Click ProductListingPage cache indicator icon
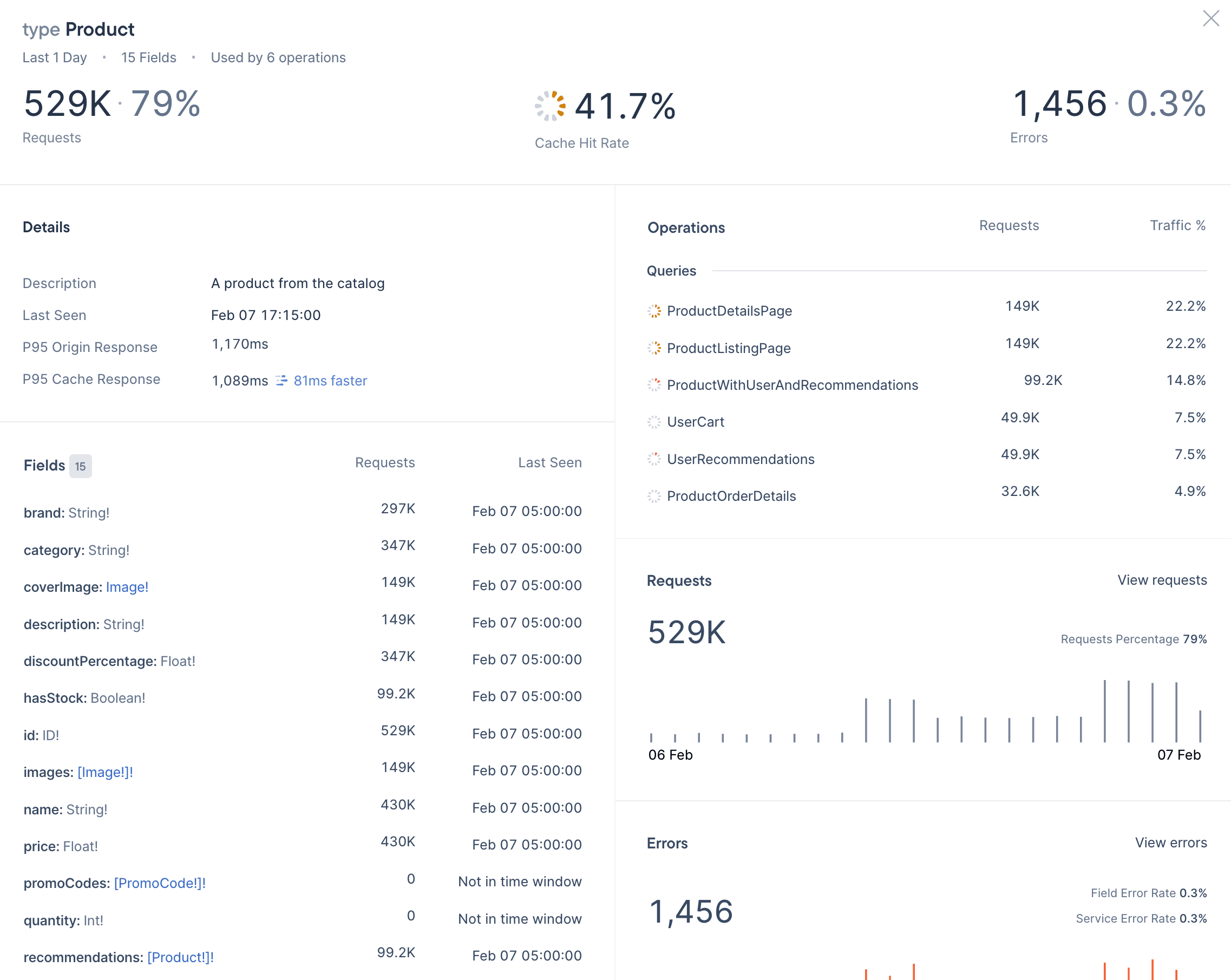Screen dimensions: 1231x980 click(x=654, y=348)
